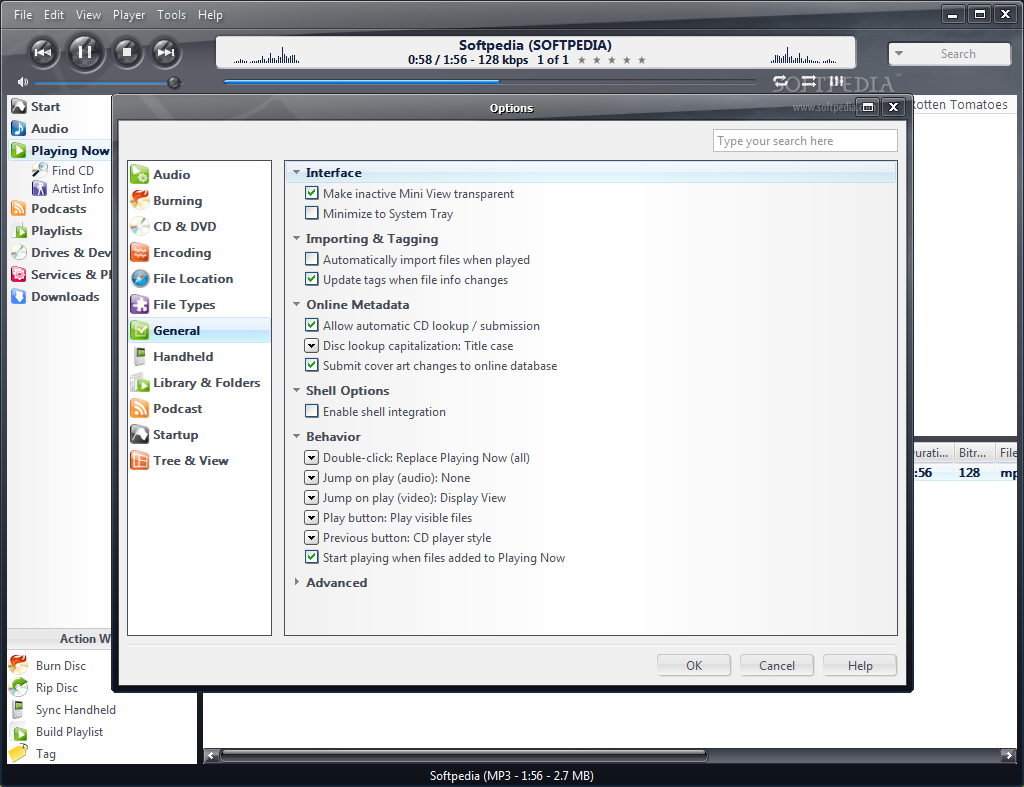Click the Options search field
The width and height of the screenshot is (1024, 787).
805,140
